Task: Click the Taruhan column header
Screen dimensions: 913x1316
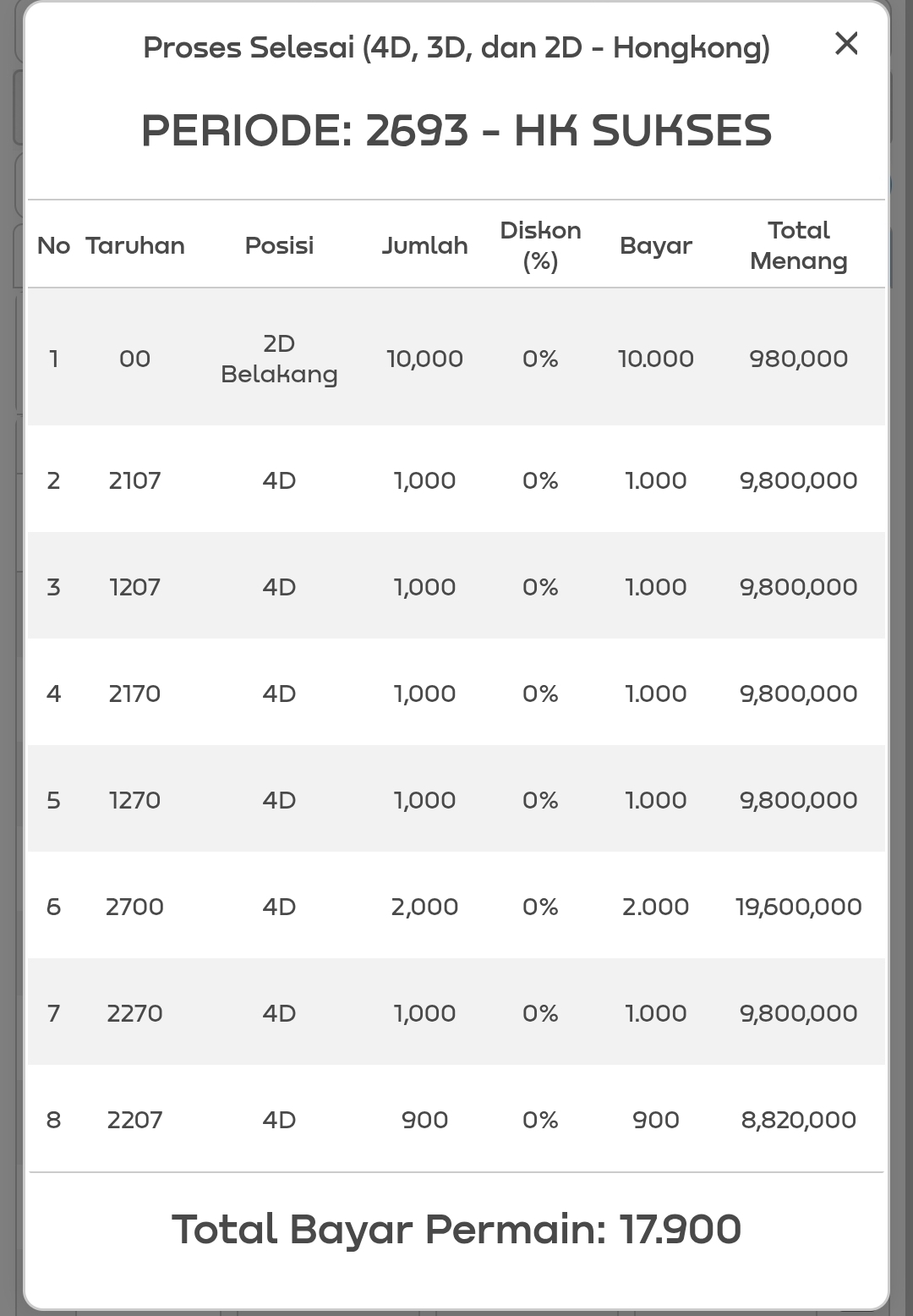Action: click(x=134, y=245)
